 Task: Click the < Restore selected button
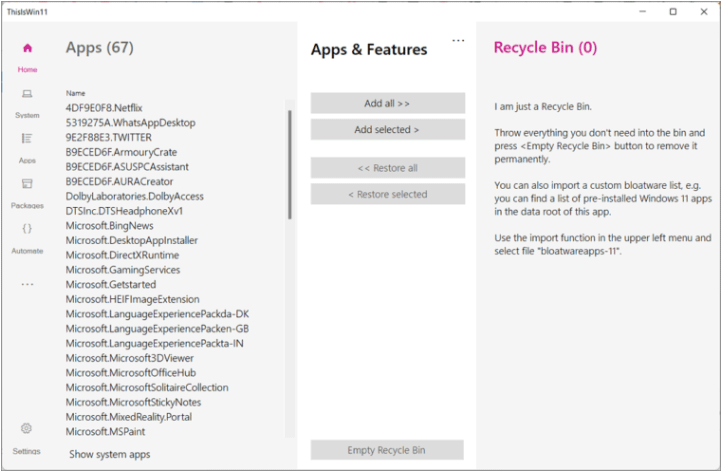point(387,194)
